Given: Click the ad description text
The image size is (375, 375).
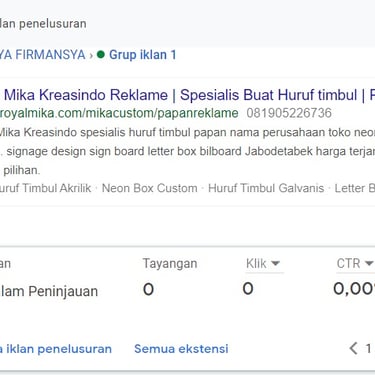Looking at the screenshot, I should click(x=187, y=151).
